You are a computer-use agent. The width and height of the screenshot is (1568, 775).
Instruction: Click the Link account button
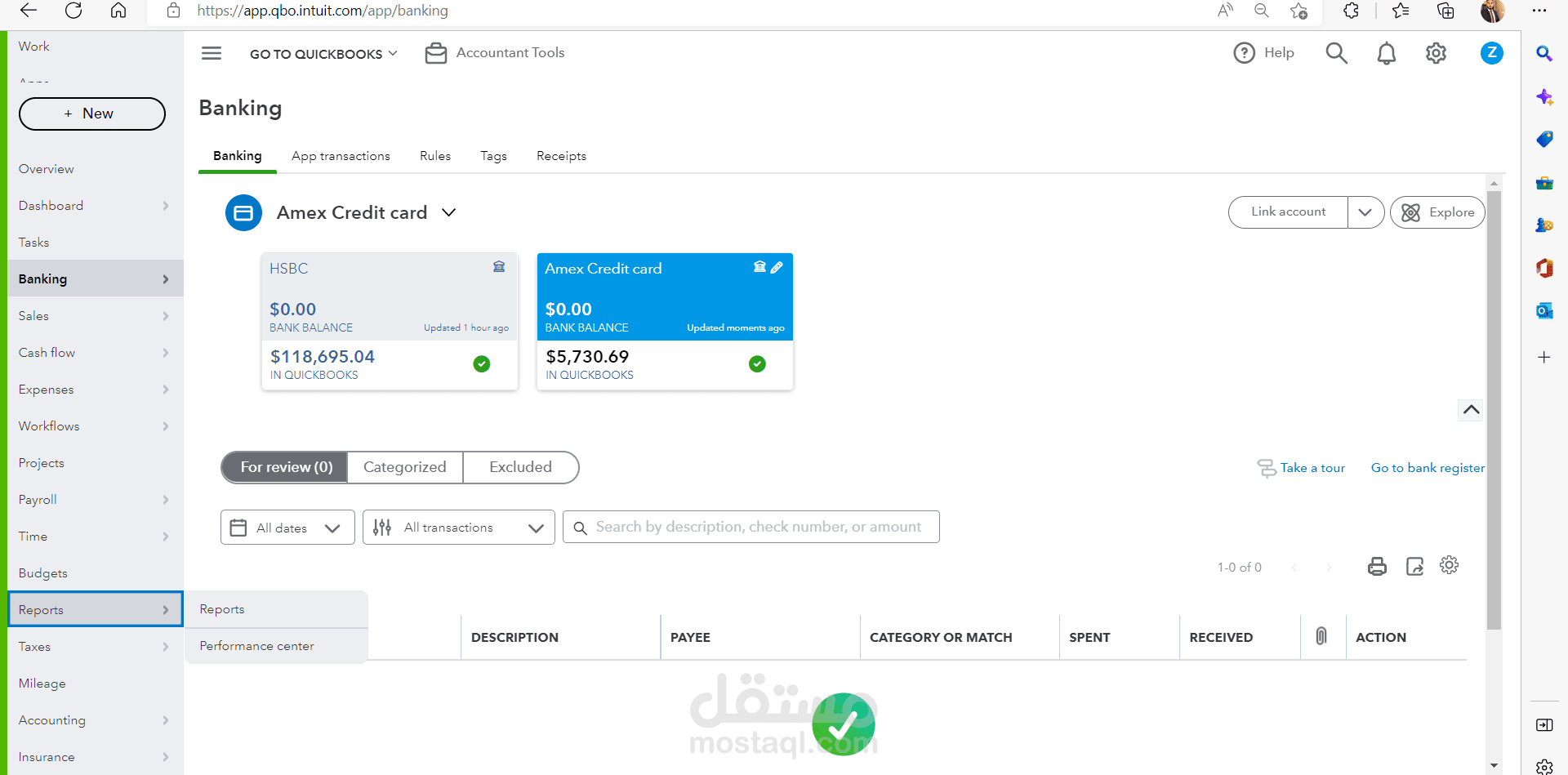tap(1288, 212)
